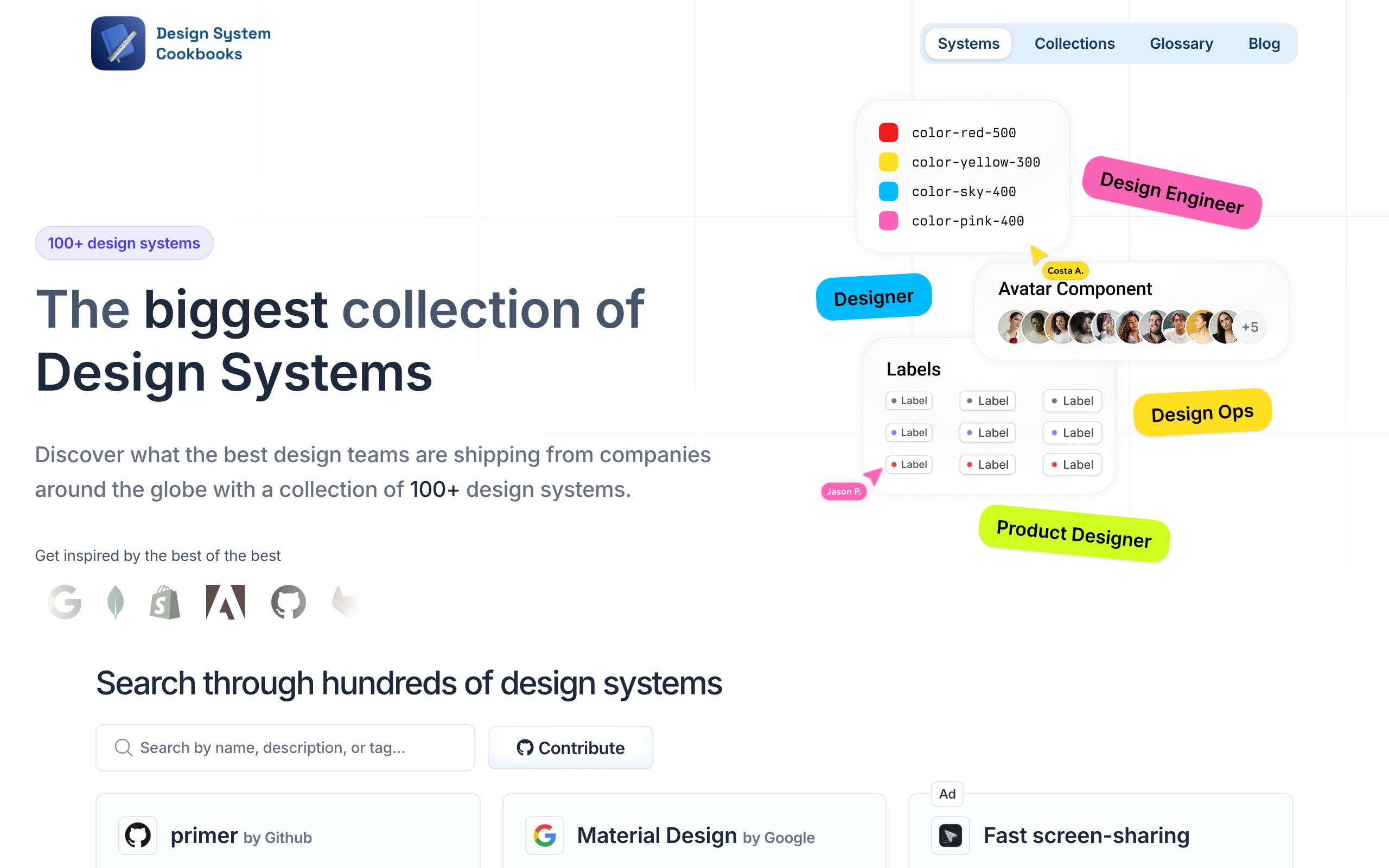Click the Jason P. cursor label
1389x868 pixels.
(x=844, y=492)
